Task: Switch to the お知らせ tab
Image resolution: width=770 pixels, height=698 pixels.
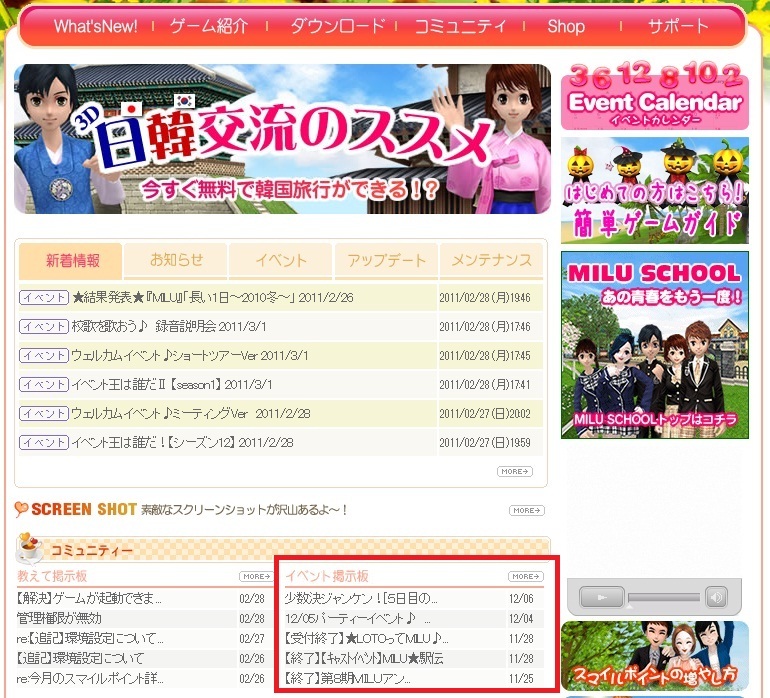Action: point(176,261)
